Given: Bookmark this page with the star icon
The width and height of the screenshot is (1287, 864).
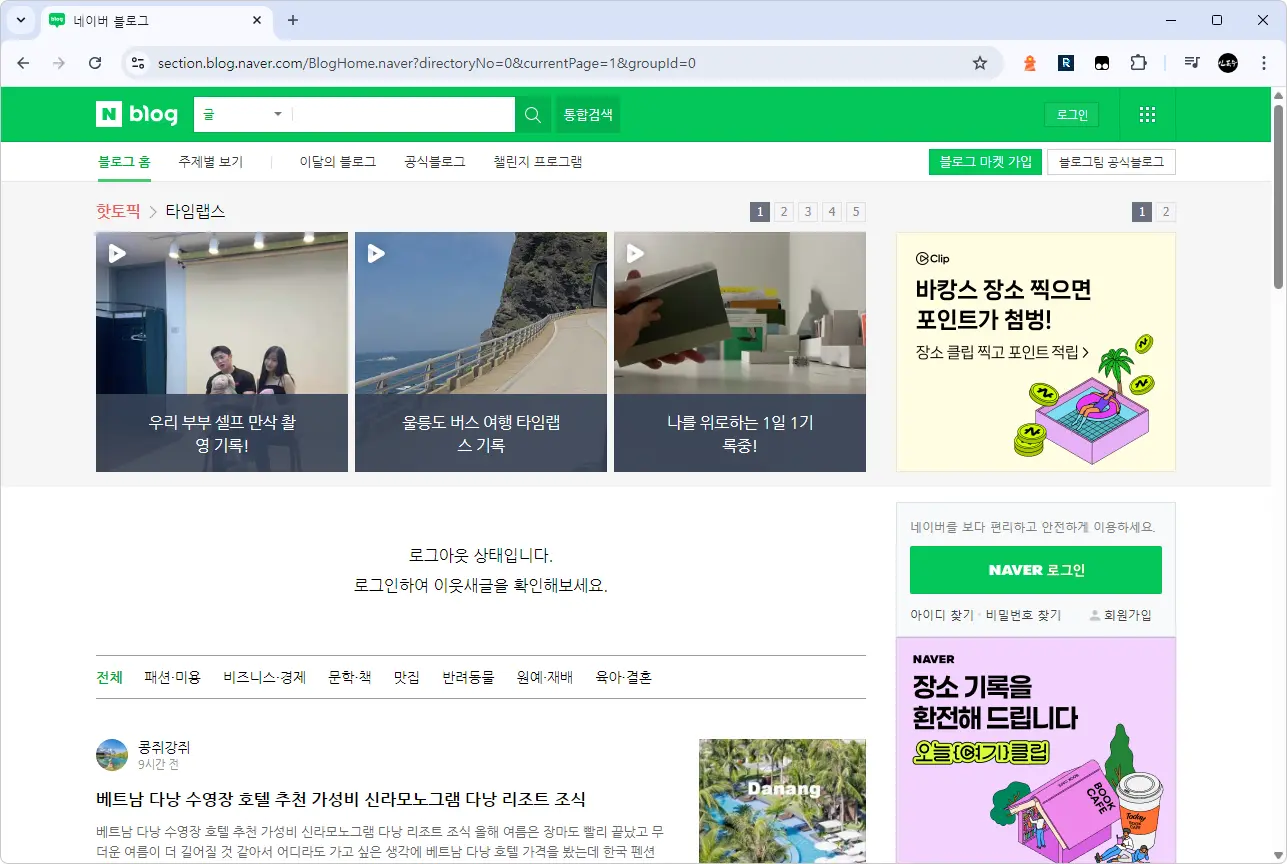Looking at the screenshot, I should coord(979,62).
